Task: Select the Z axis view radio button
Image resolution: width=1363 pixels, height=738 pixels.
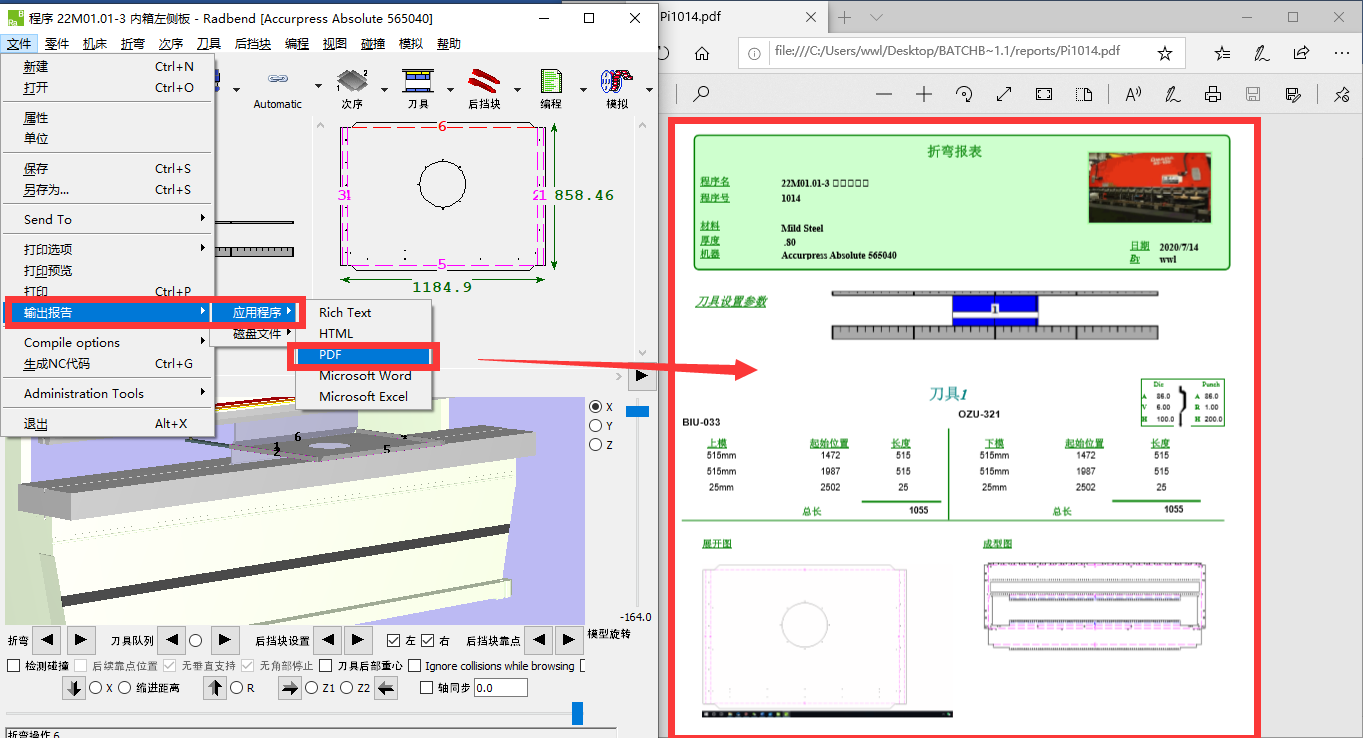Action: (596, 445)
